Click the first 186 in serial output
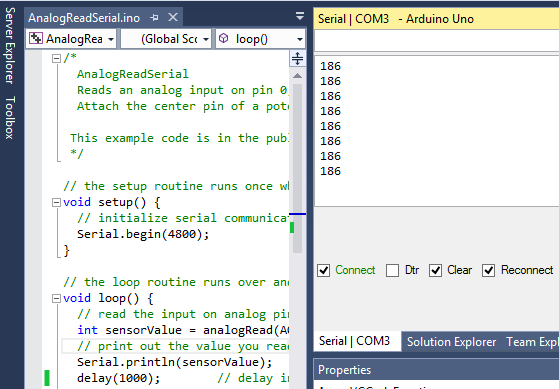The width and height of the screenshot is (559, 389). [x=330, y=66]
